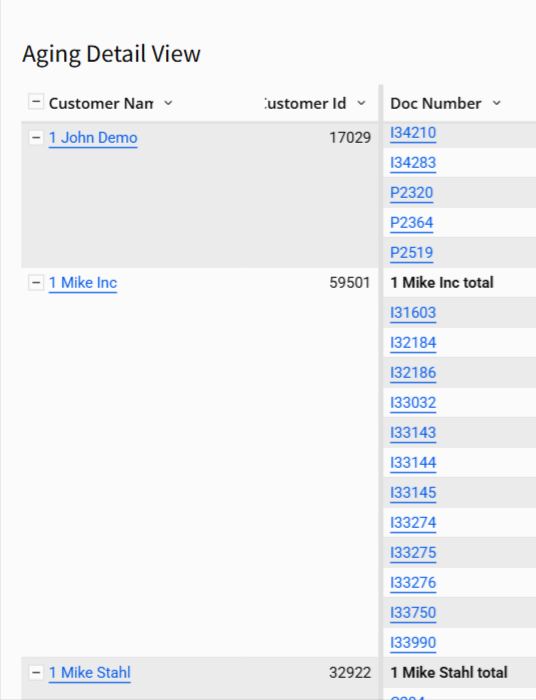Open document I32184
The height and width of the screenshot is (700, 536).
click(413, 342)
